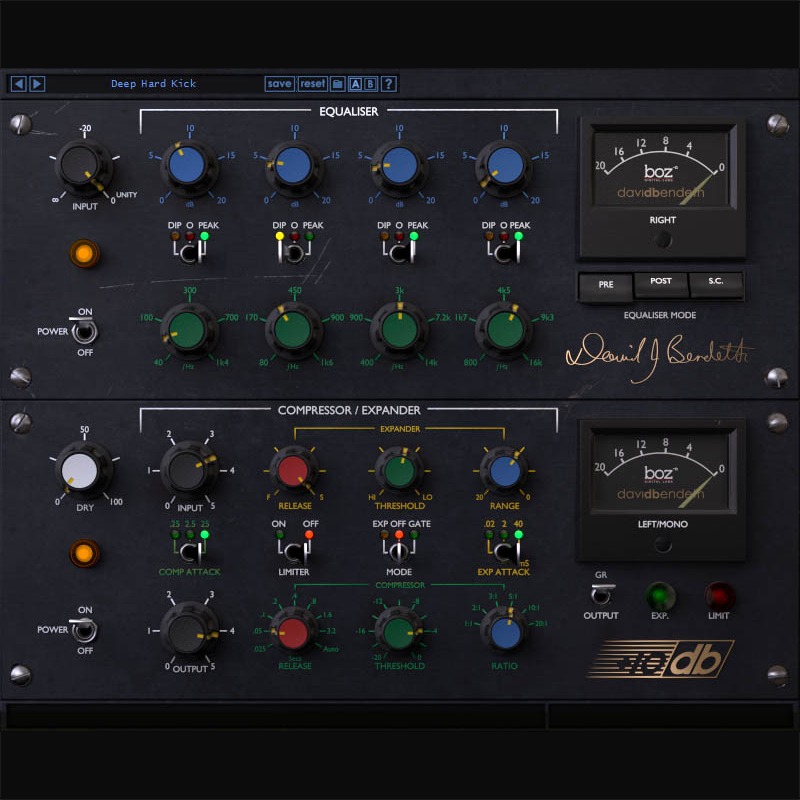Click the COMP ATTACK green 25 LED
The height and width of the screenshot is (800, 800).
tap(205, 534)
